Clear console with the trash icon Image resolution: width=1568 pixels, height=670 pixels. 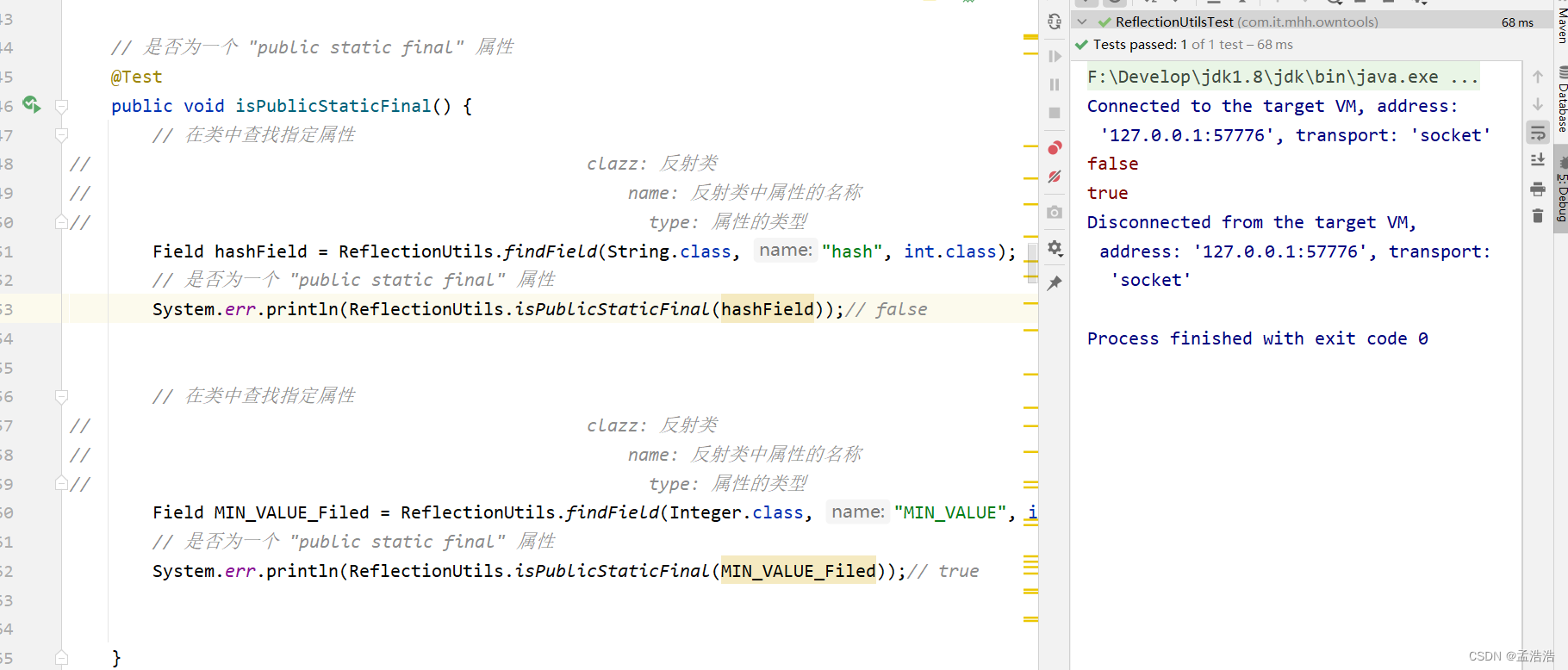[1538, 216]
